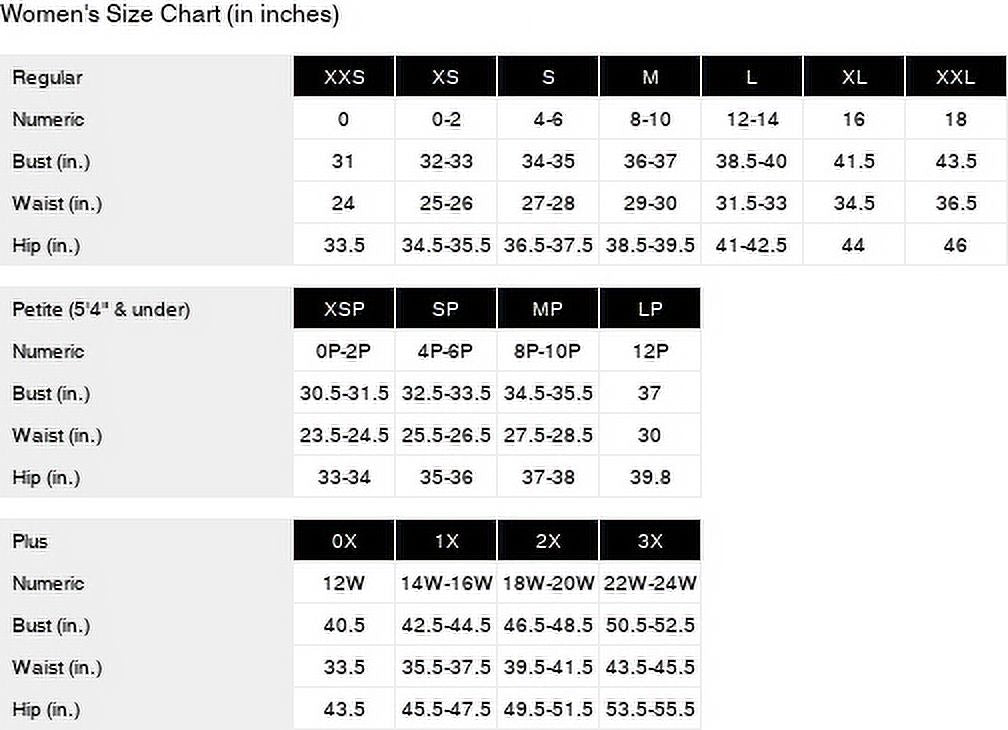Select the Plus section label
Screen dimensions: 1008x730
[30, 541]
